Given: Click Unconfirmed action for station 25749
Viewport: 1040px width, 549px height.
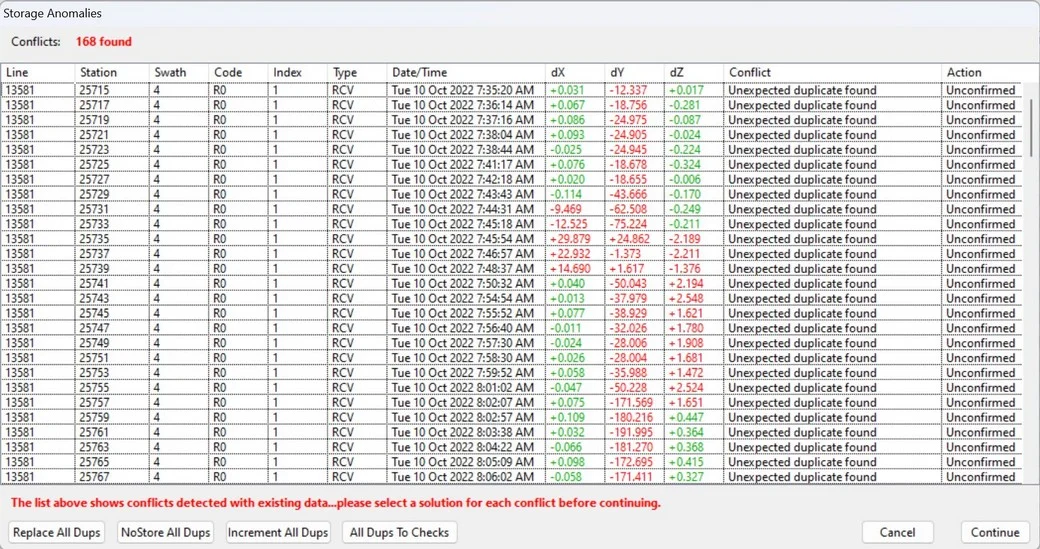Looking at the screenshot, I should coord(980,343).
